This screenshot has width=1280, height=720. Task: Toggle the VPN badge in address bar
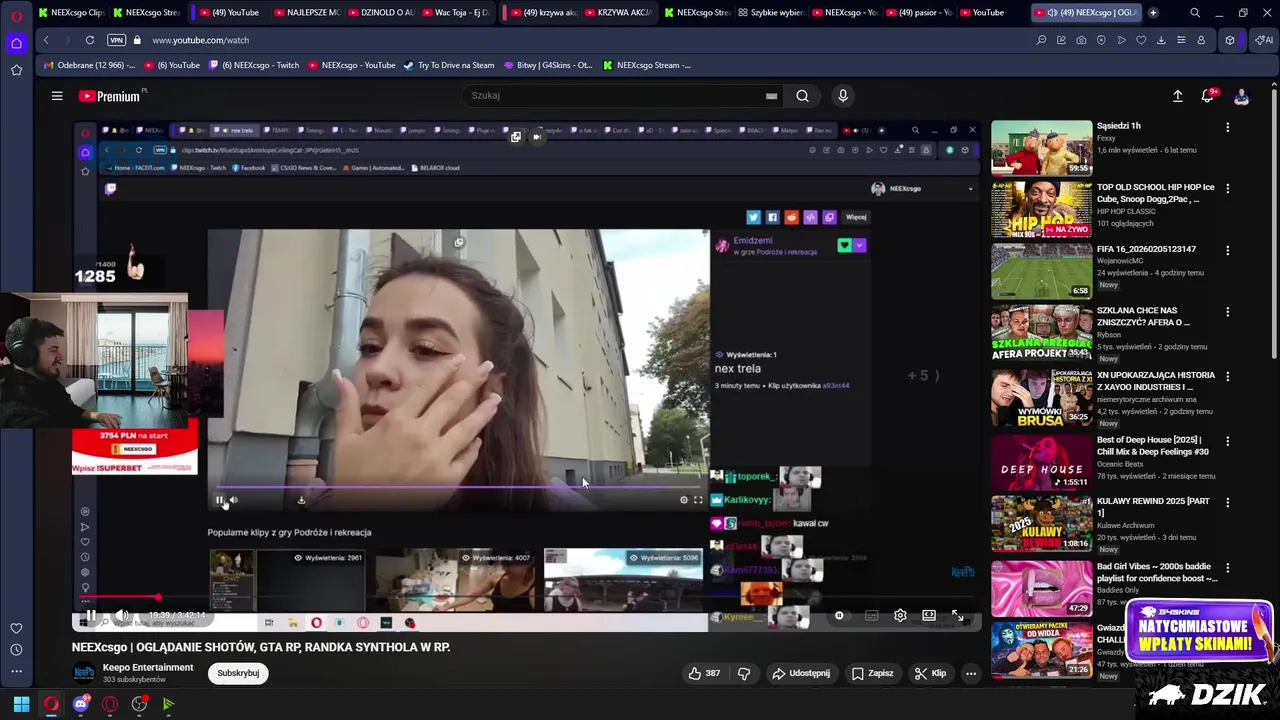[117, 40]
